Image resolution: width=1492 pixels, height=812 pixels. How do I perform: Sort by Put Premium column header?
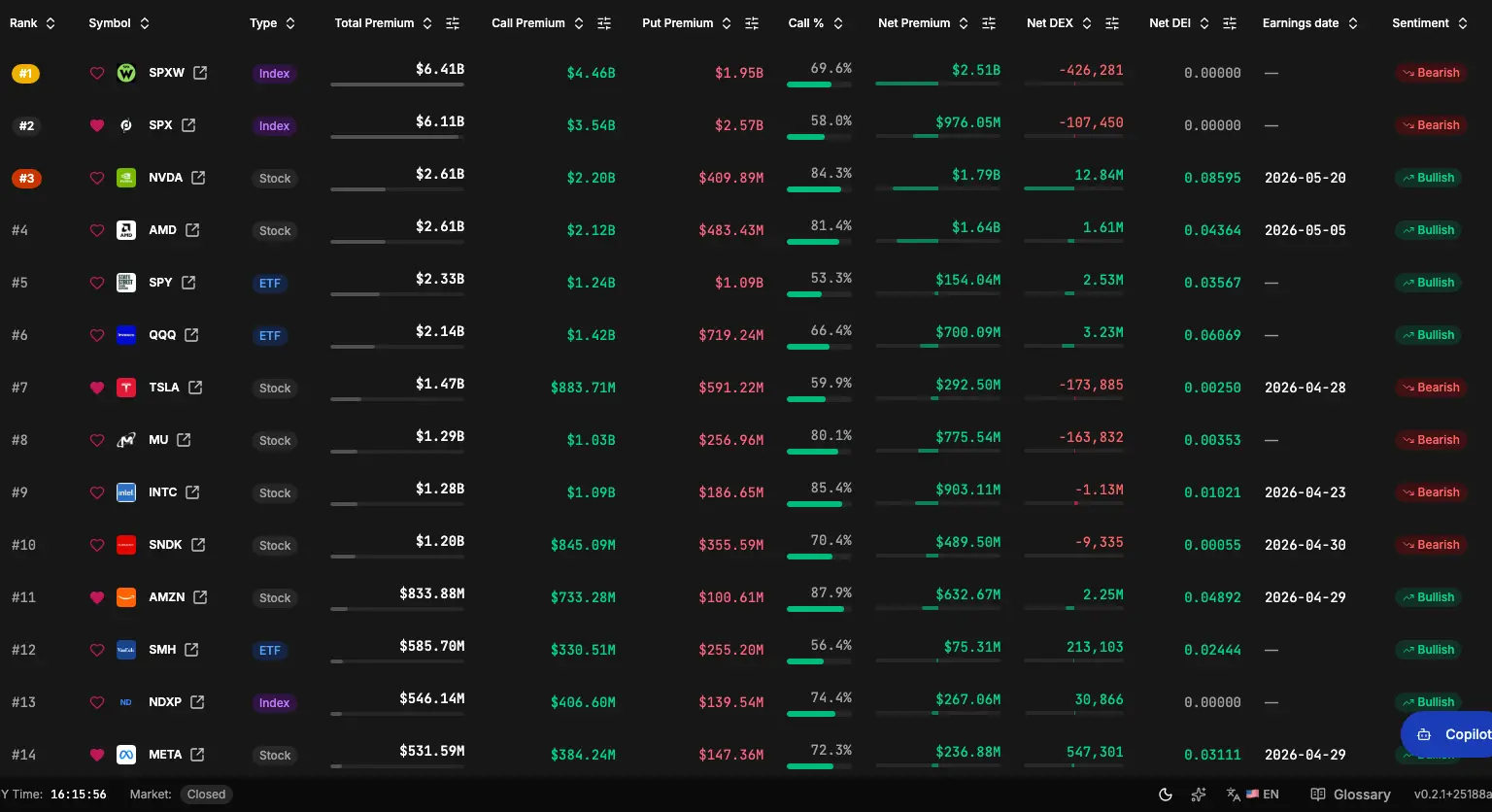(x=687, y=23)
